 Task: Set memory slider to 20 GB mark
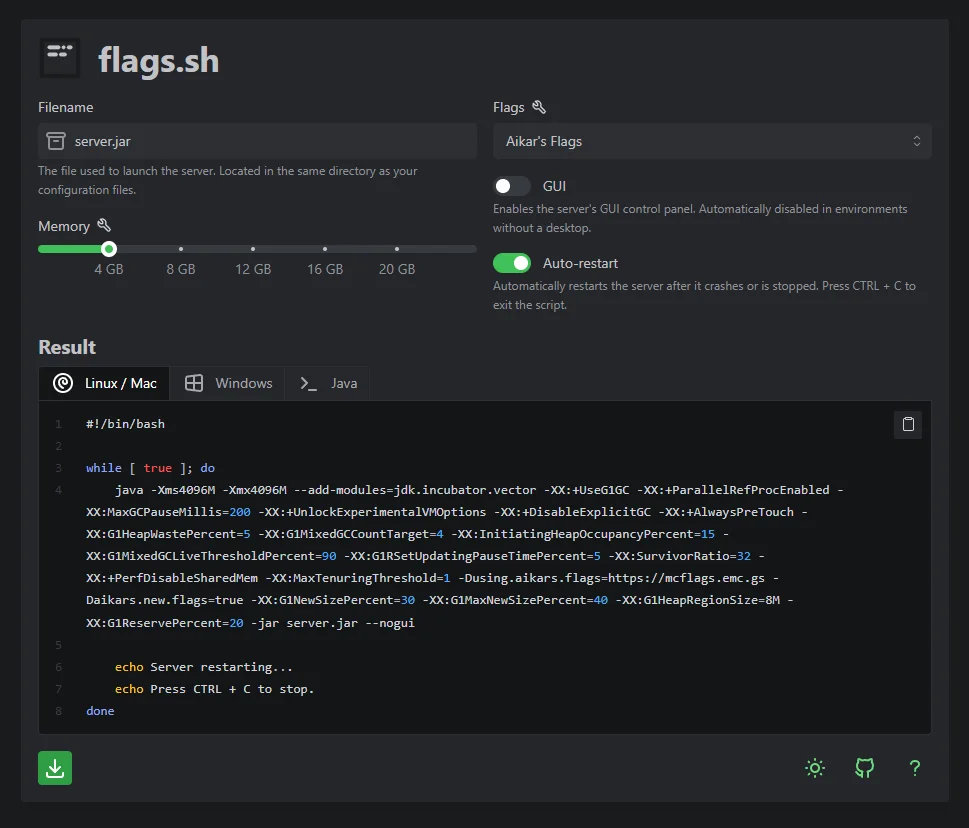pos(397,249)
